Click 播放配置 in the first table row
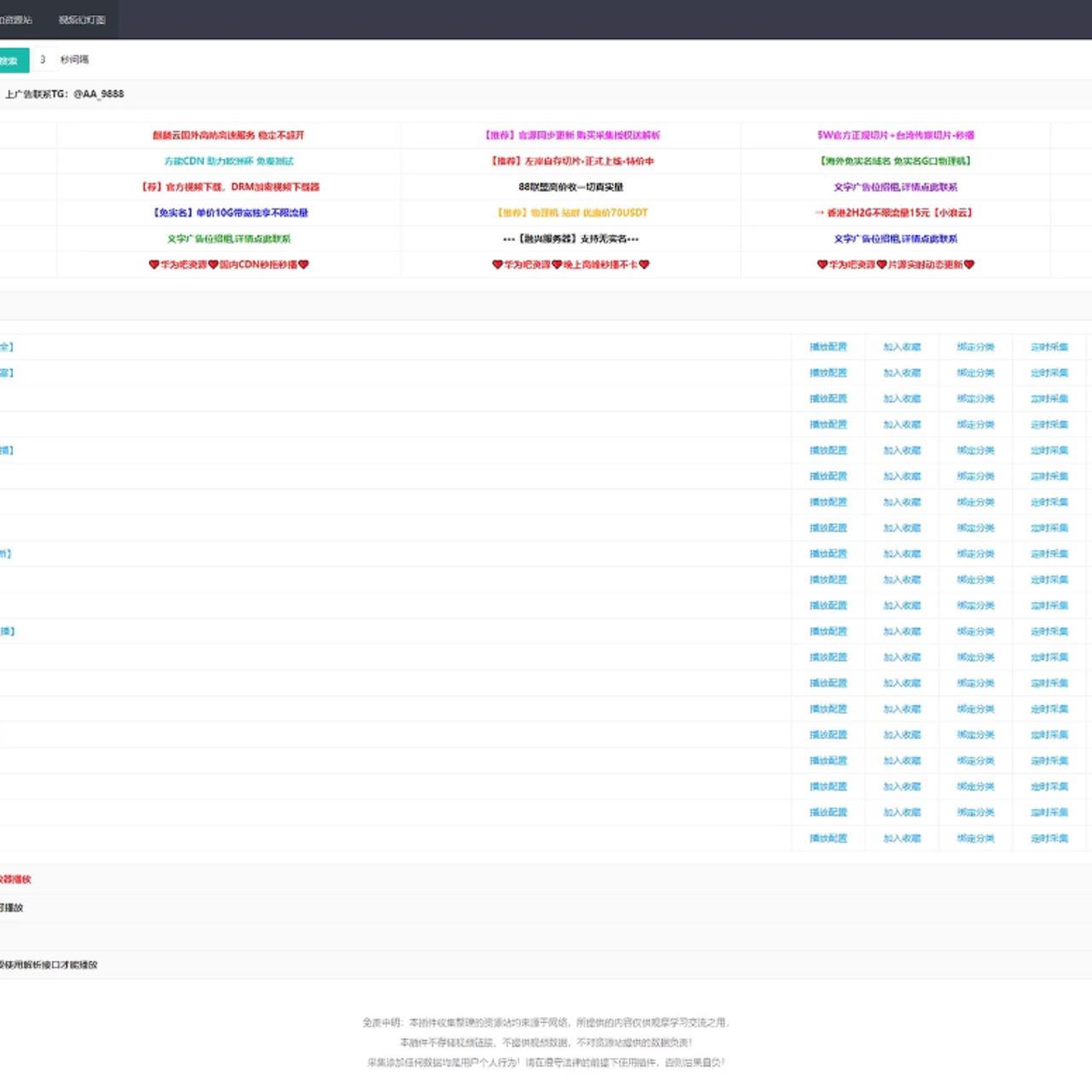Image resolution: width=1092 pixels, height=1092 pixels. point(828,347)
